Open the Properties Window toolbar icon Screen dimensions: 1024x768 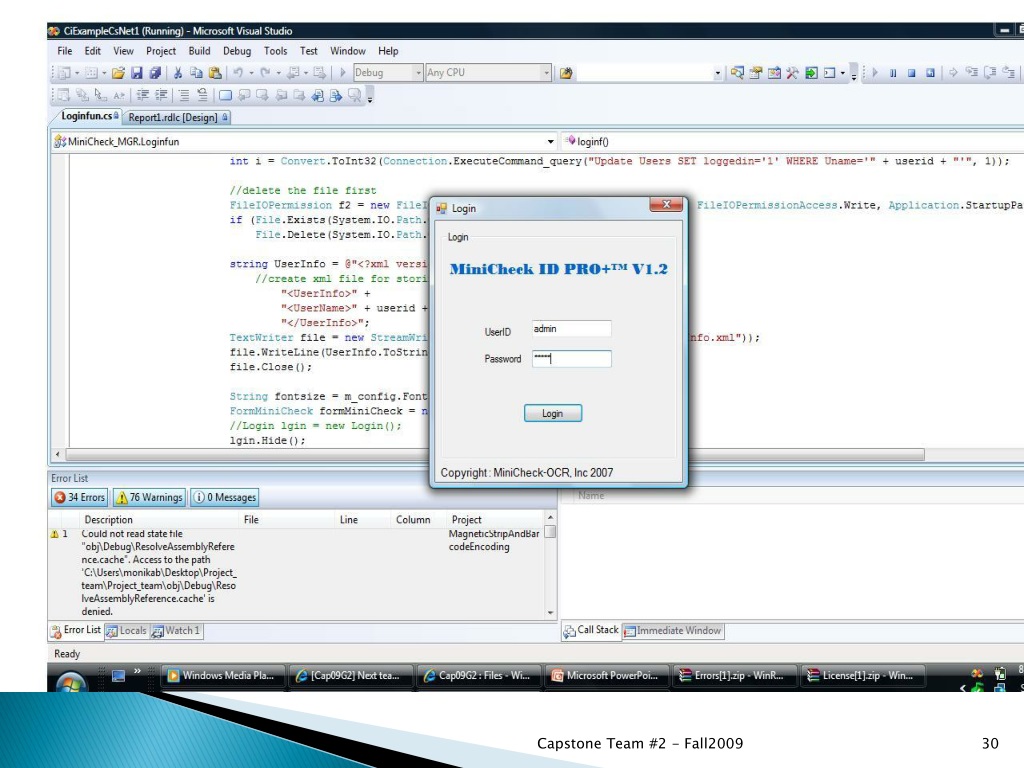756,73
